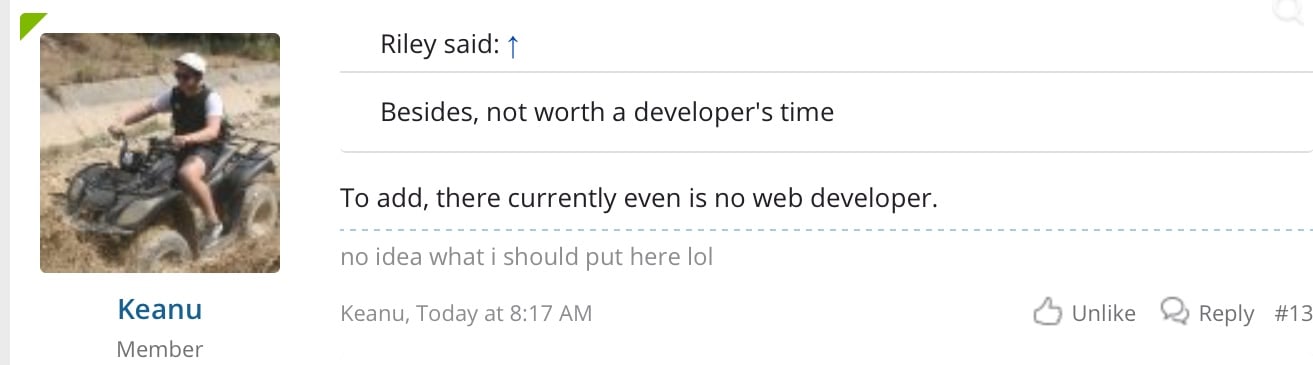
Task: Click the "no idea what i should put here" signature
Action: point(527,257)
